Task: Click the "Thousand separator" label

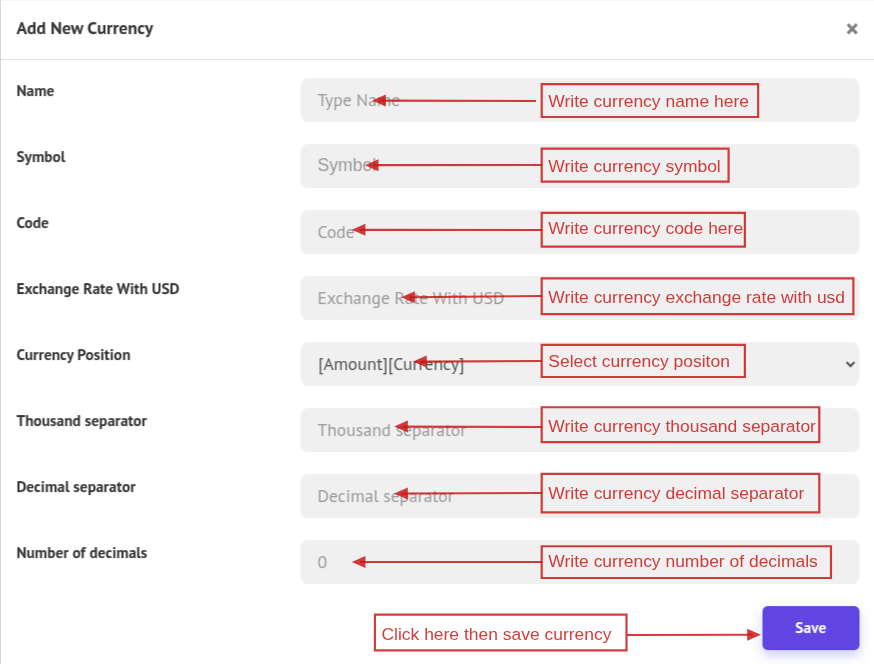Action: point(82,421)
